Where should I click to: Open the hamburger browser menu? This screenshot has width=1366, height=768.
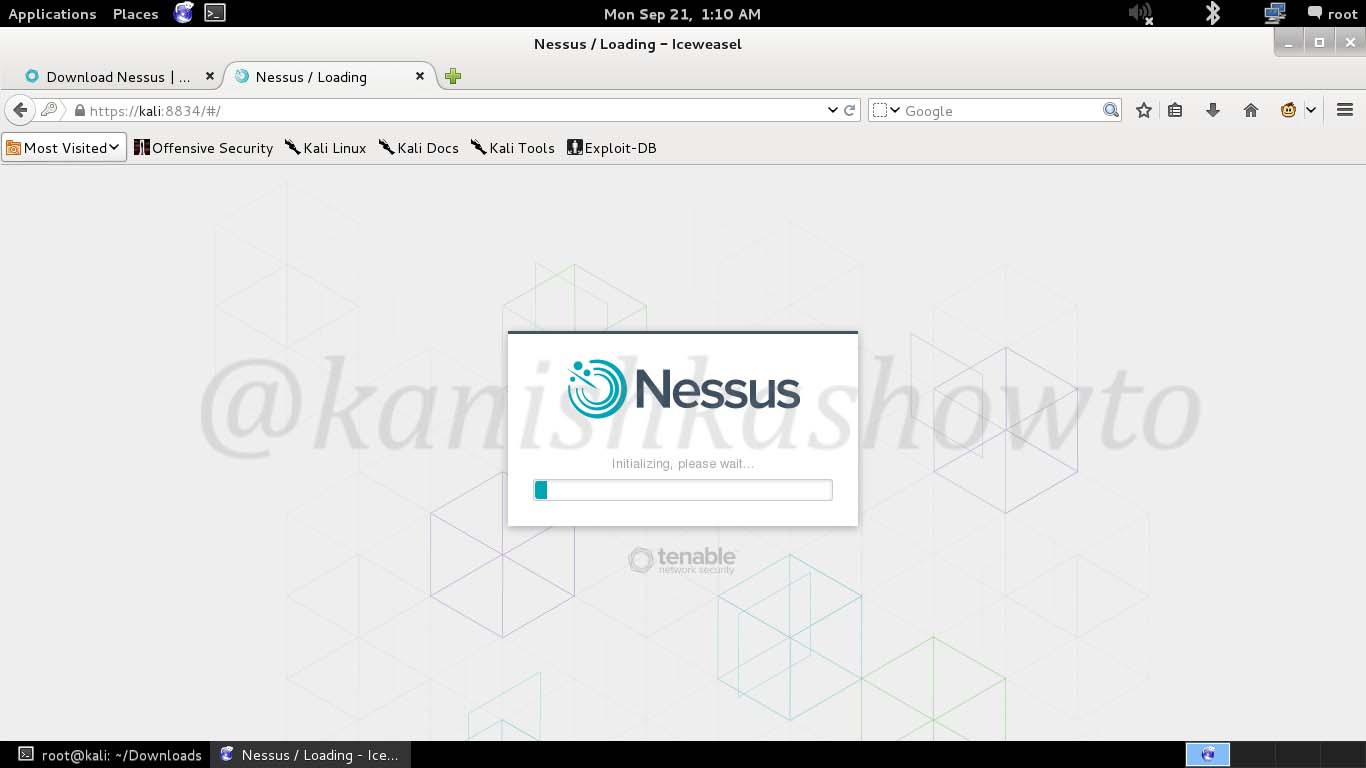[1345, 110]
